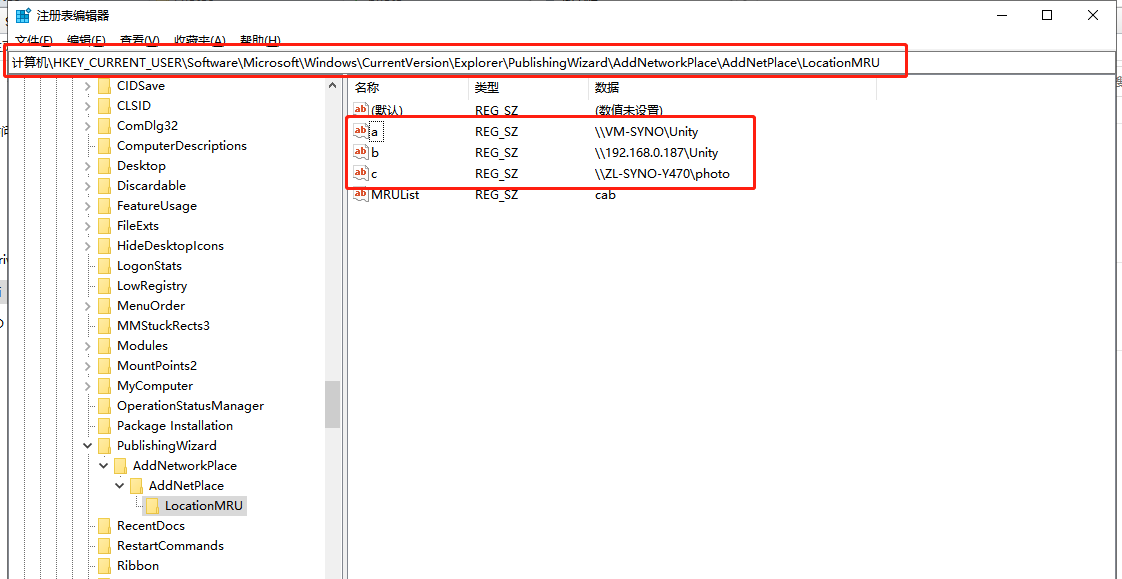Image resolution: width=1122 pixels, height=579 pixels.
Task: Click the MountPoints2 folder icon
Action: point(104,366)
